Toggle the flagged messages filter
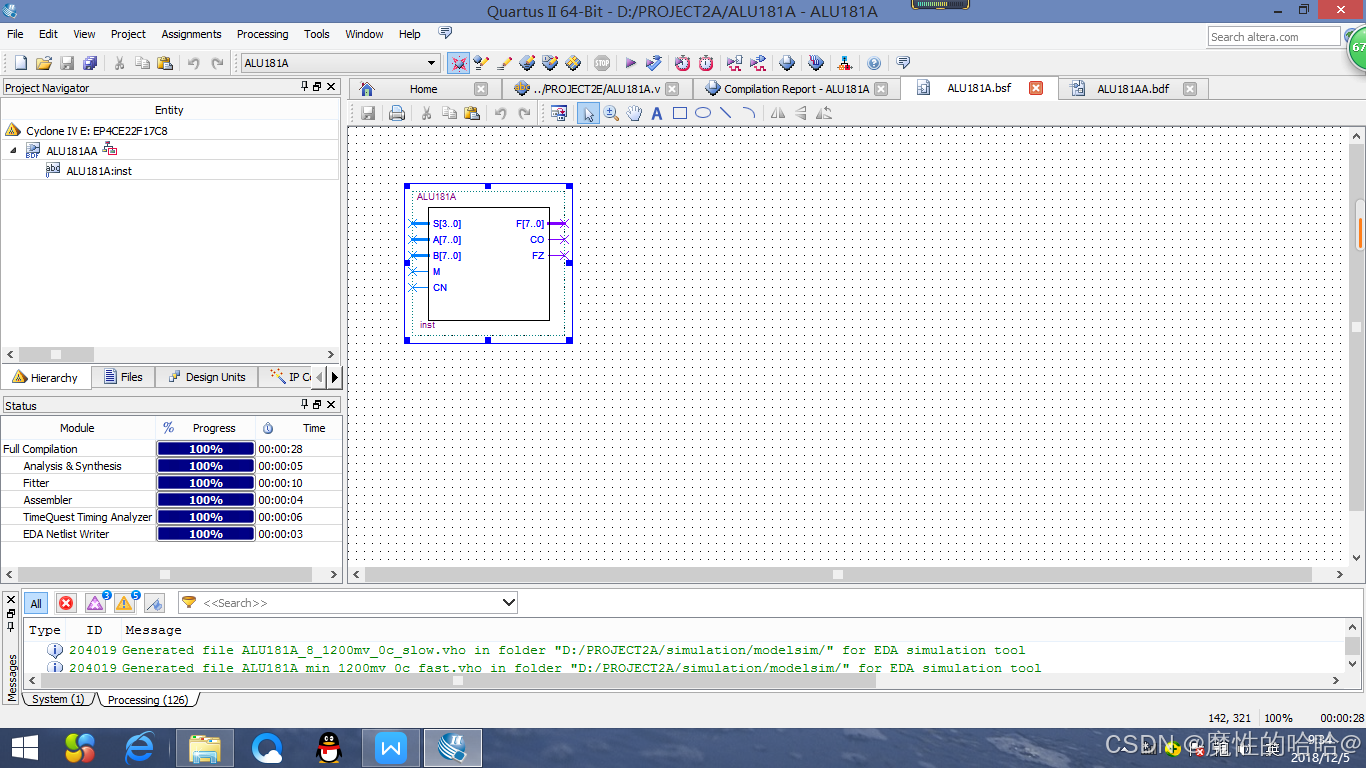This screenshot has width=1366, height=768. (154, 603)
